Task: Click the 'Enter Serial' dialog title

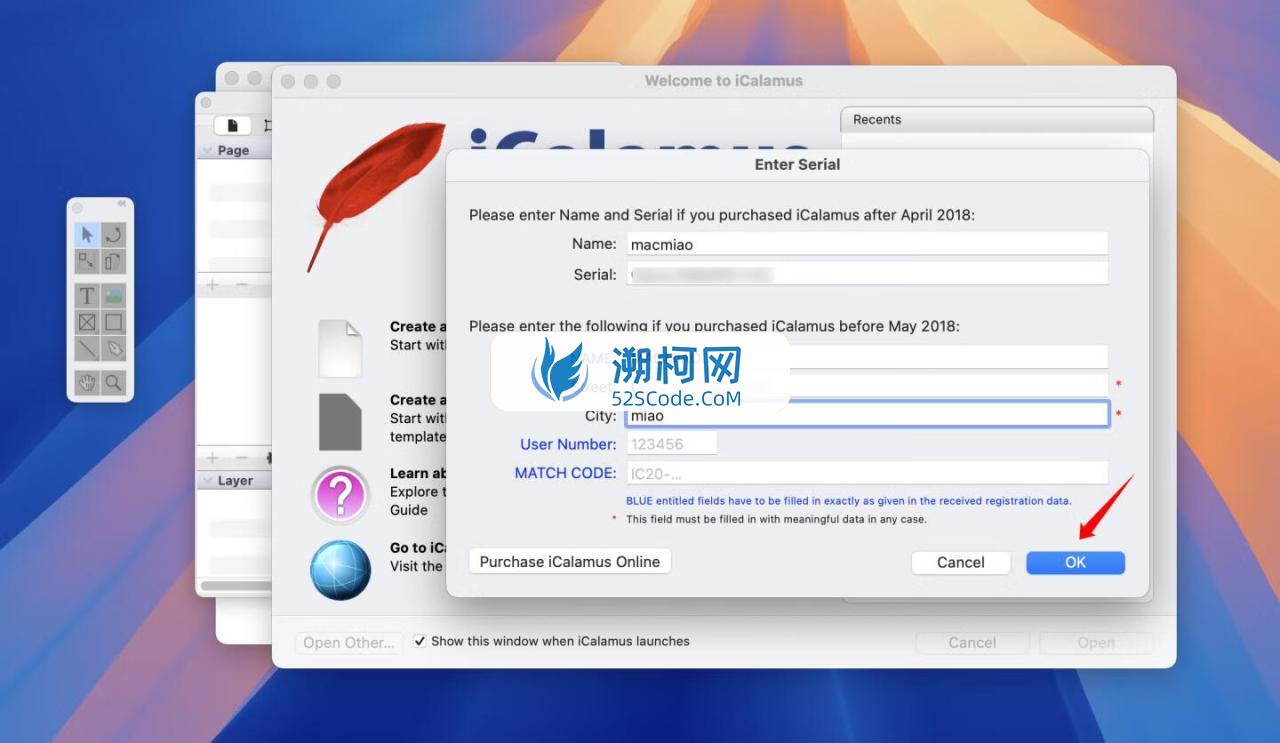Action: coord(797,164)
